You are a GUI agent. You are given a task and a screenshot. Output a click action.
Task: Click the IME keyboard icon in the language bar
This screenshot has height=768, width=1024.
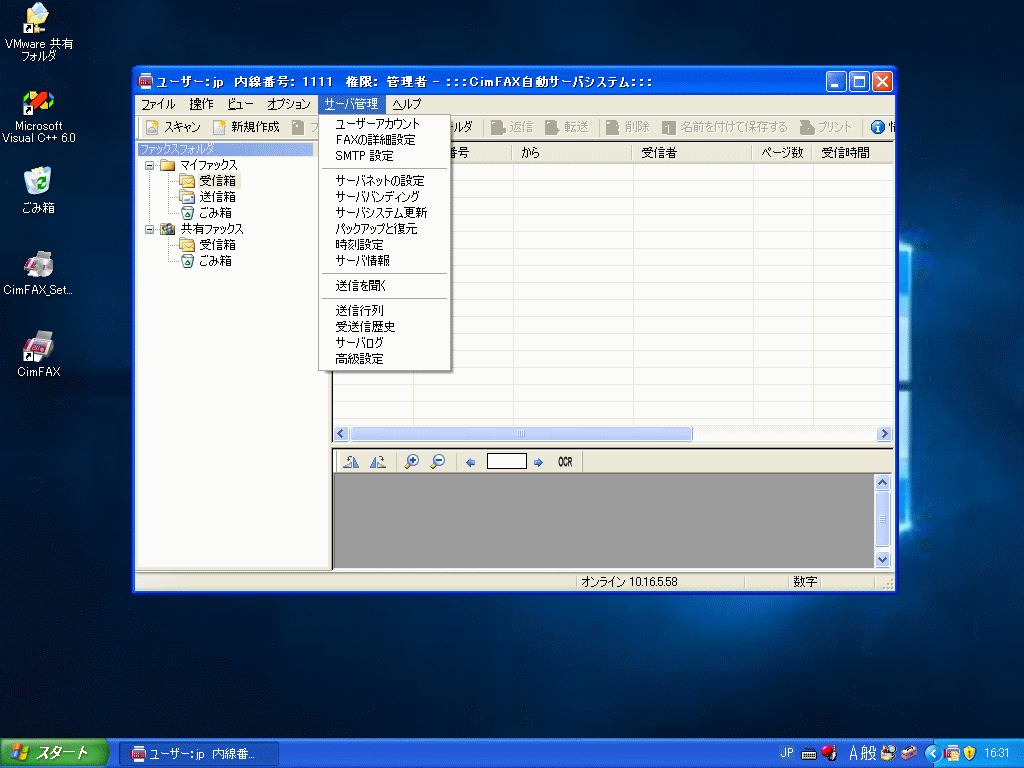[808, 754]
